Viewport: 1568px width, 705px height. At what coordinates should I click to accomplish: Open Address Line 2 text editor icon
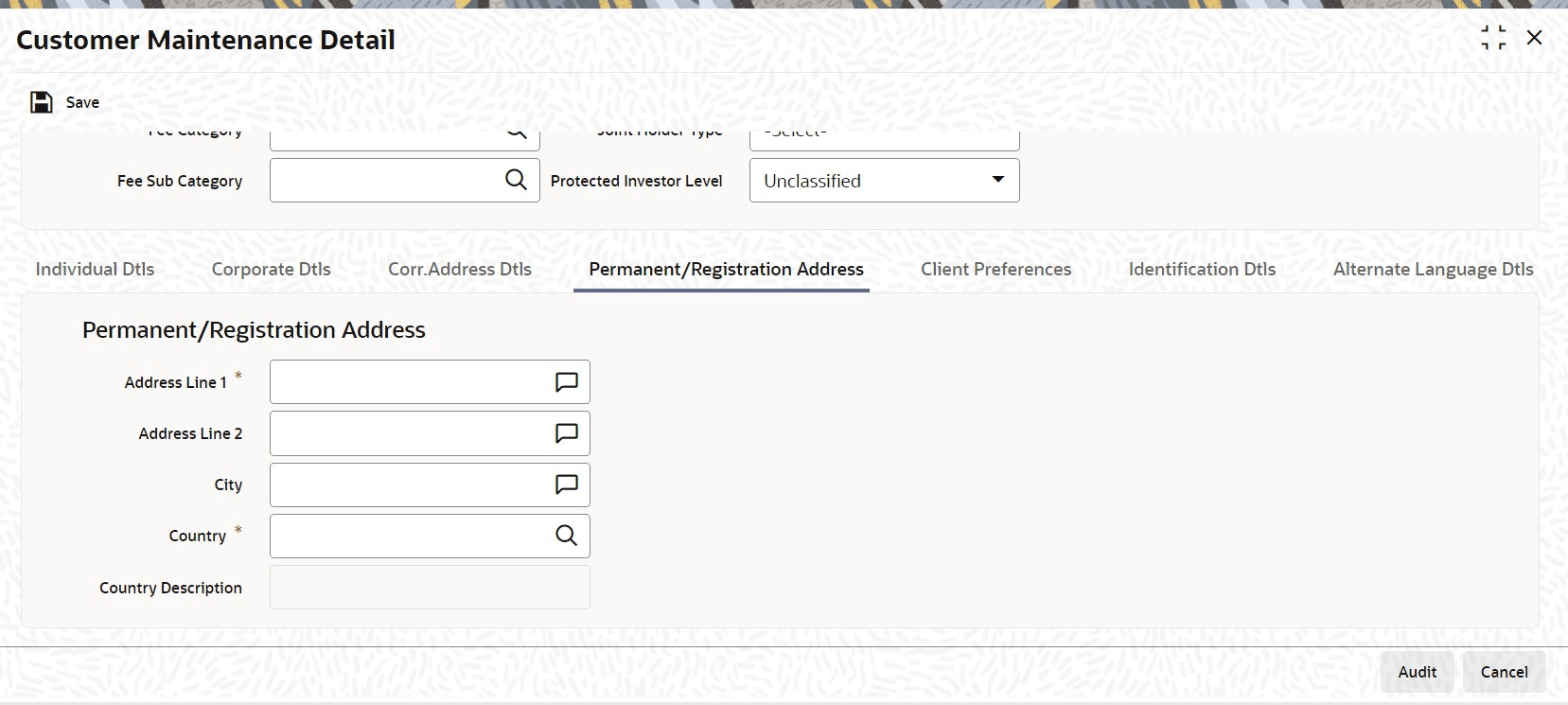click(x=566, y=433)
